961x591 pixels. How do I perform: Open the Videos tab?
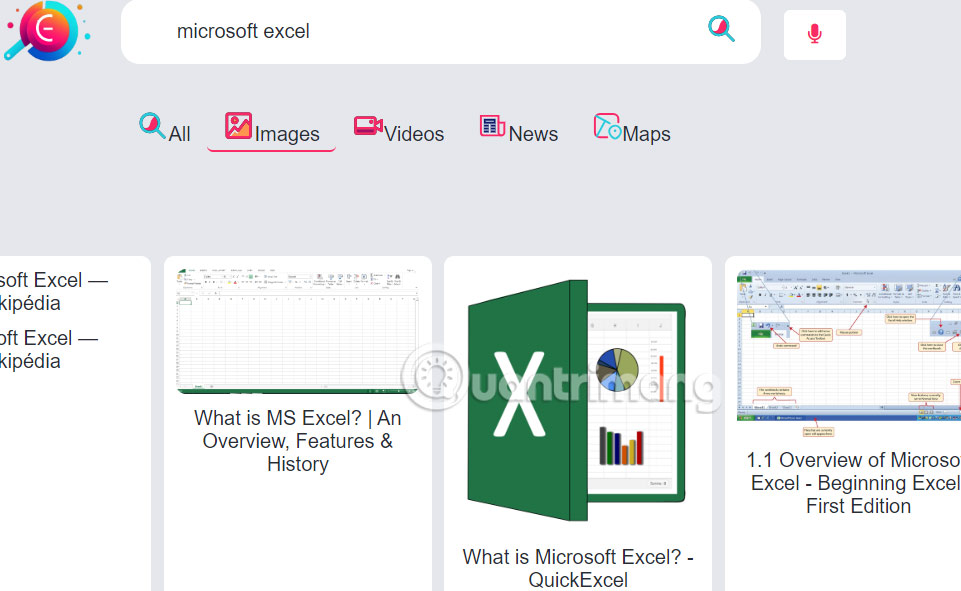point(398,129)
